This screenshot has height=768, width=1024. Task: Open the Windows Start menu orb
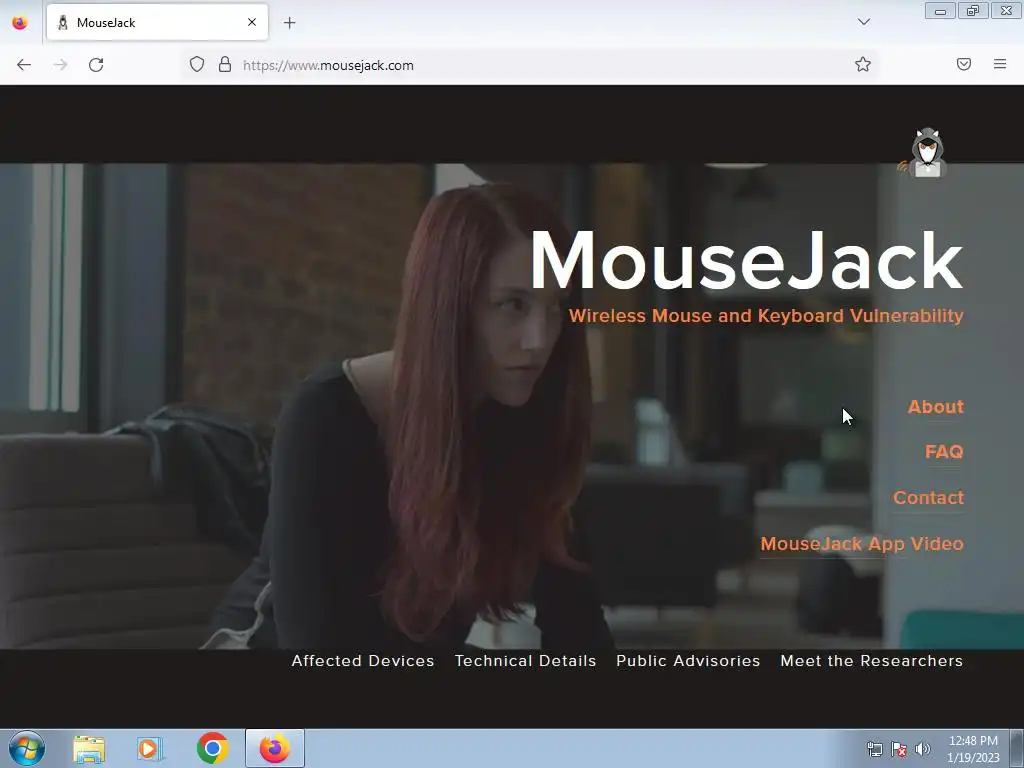point(27,748)
